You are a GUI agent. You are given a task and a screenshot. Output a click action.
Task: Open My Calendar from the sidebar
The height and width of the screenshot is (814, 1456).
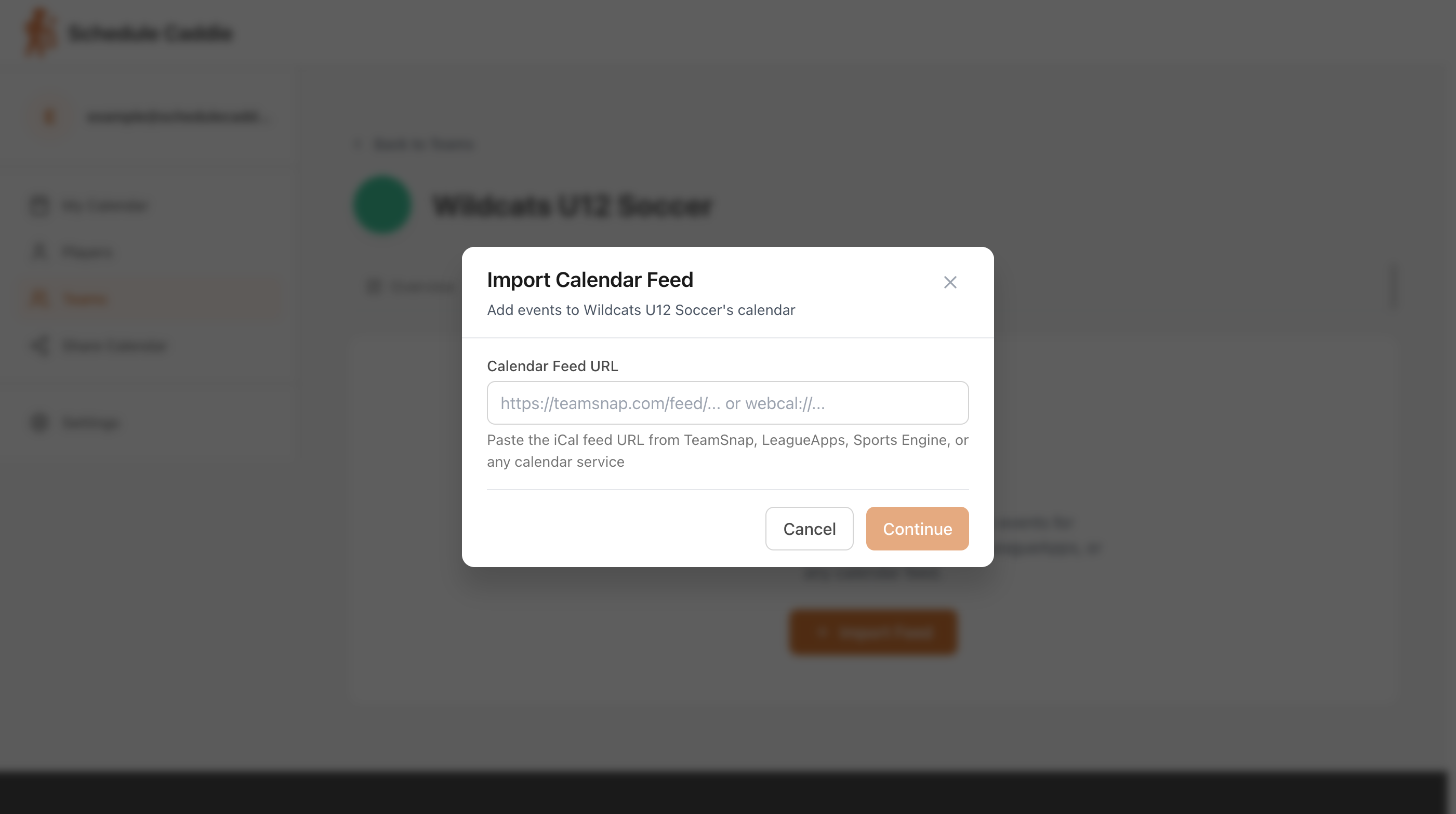pyautogui.click(x=105, y=205)
